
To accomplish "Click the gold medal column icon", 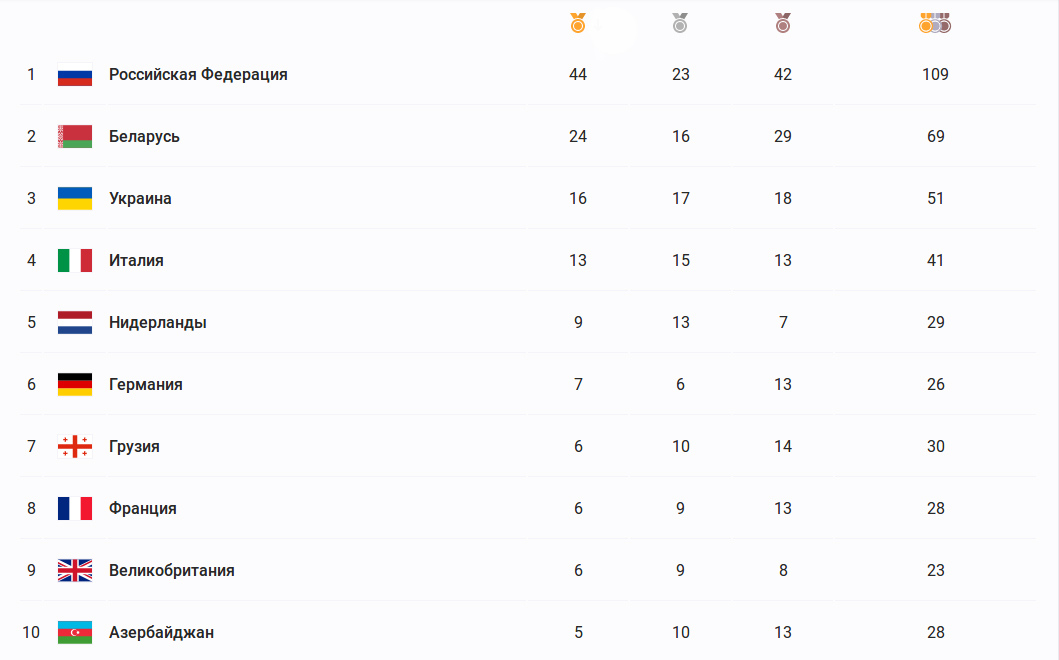I will (578, 22).
